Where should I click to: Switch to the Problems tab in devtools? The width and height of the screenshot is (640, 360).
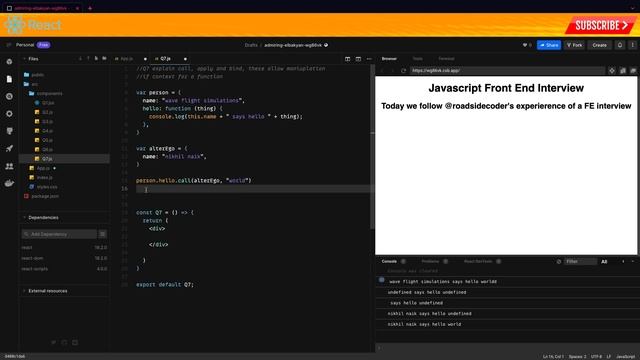[430, 261]
